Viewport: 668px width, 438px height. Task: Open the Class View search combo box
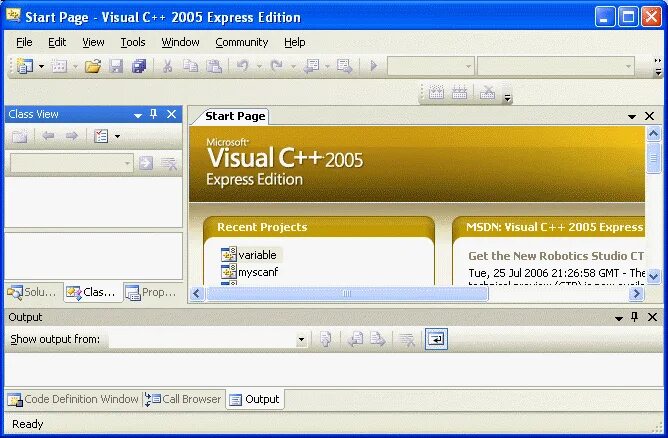tap(71, 163)
